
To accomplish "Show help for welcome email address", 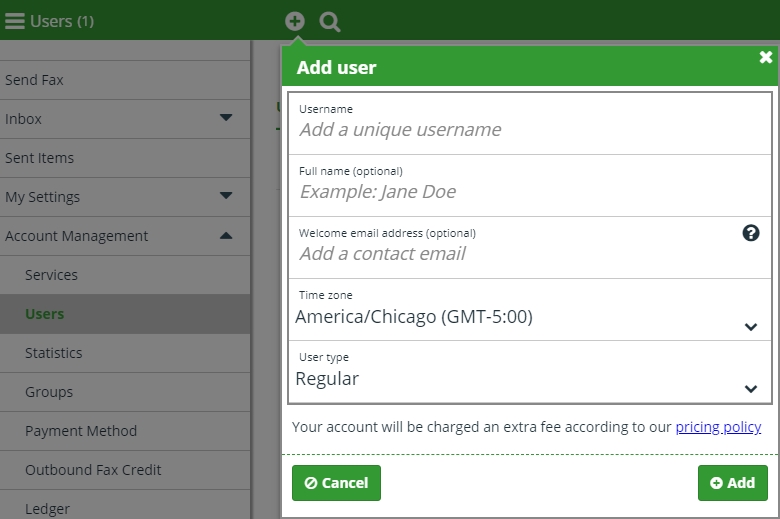I will click(x=751, y=233).
